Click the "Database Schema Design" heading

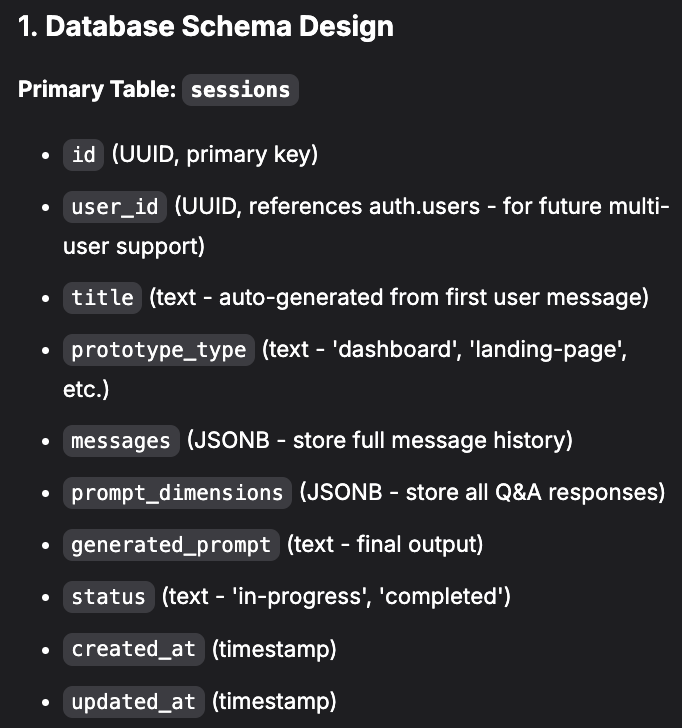(205, 27)
